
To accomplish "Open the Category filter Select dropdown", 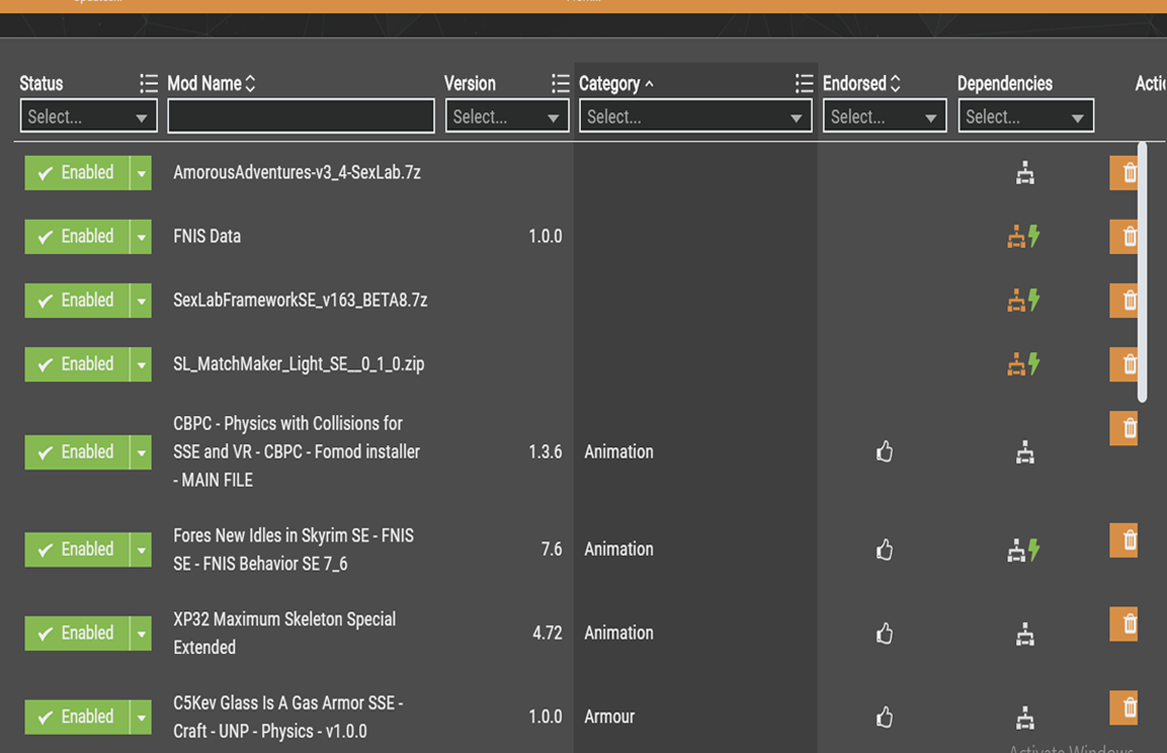I will (x=695, y=117).
